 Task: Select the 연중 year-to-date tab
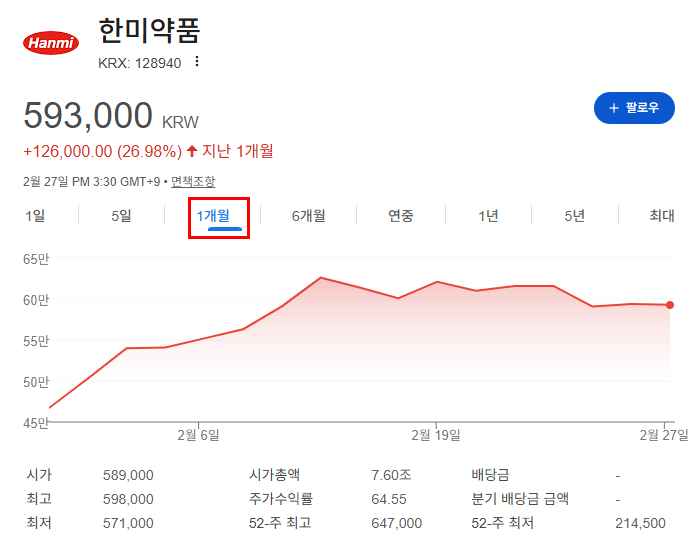click(401, 215)
